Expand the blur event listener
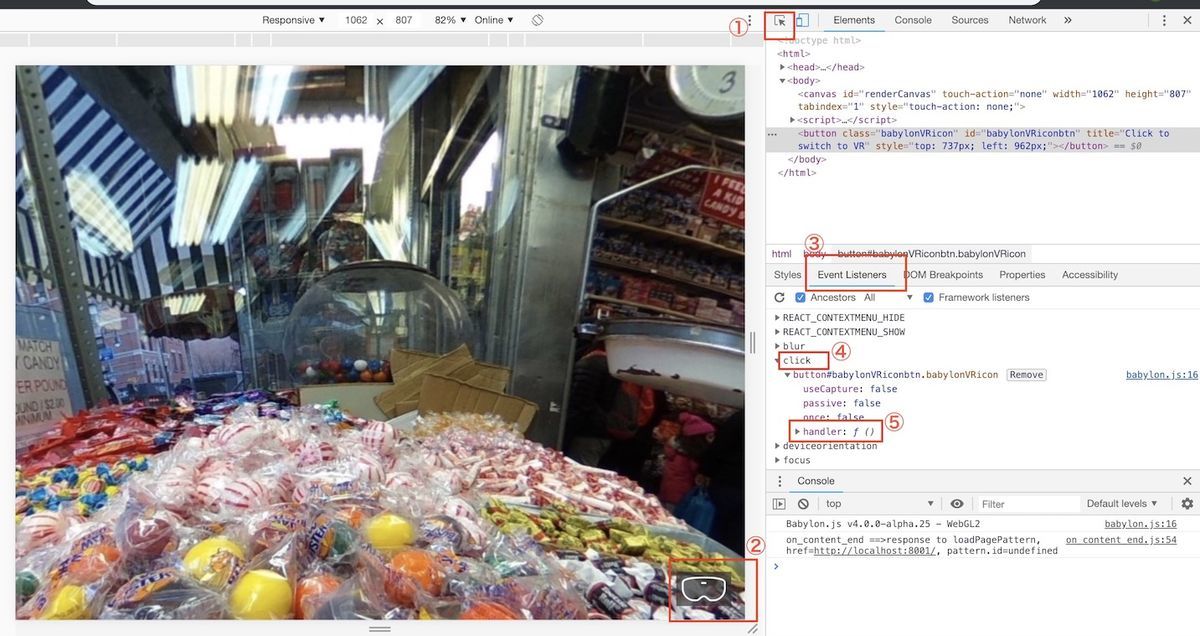Screen dimensions: 1200x636 pyautogui.click(x=779, y=346)
